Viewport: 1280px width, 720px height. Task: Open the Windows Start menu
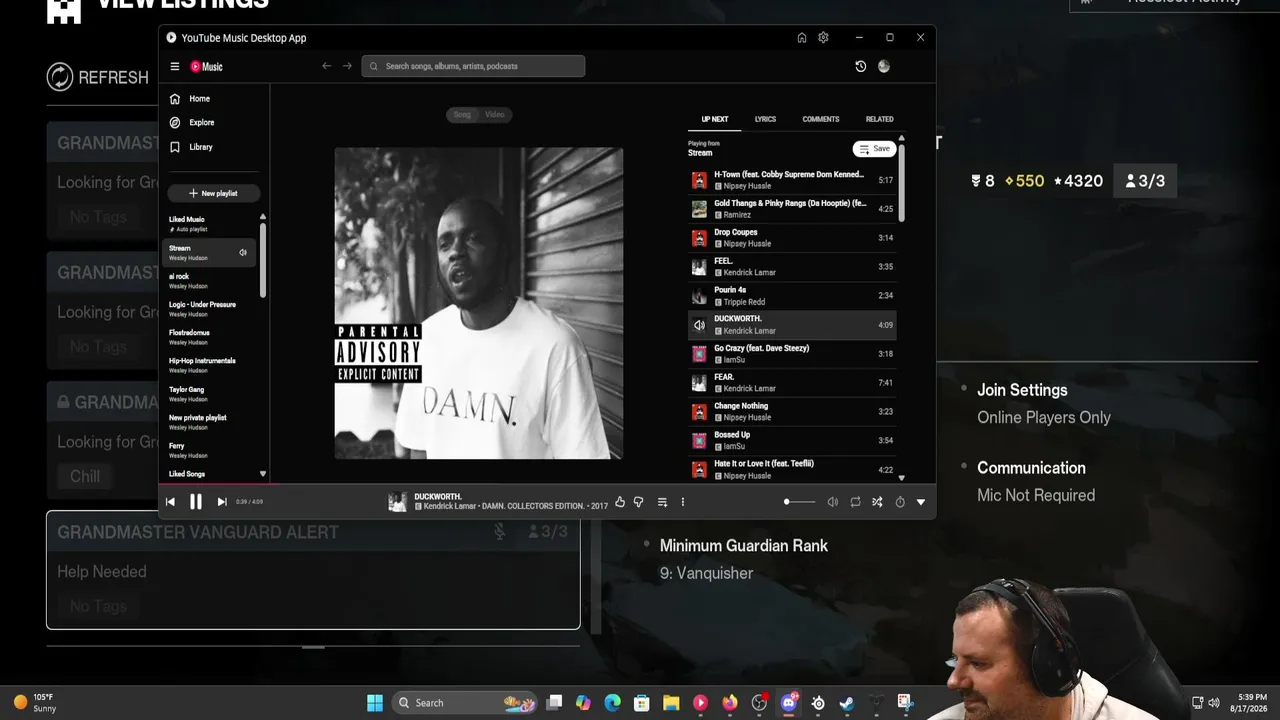coord(375,703)
